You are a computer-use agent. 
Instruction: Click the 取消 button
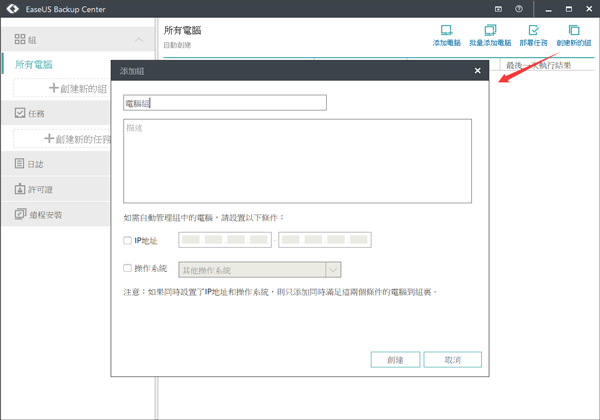tap(452, 360)
